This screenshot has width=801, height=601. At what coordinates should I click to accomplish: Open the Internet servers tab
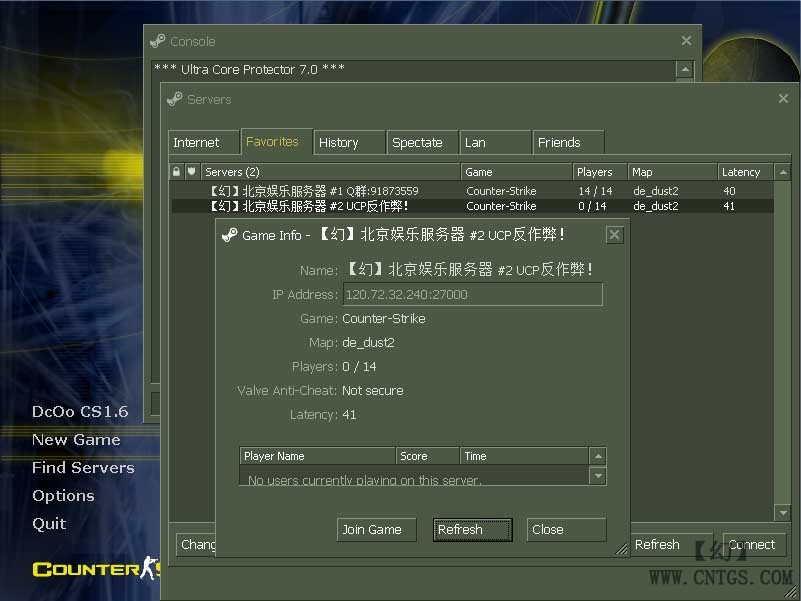tap(203, 142)
